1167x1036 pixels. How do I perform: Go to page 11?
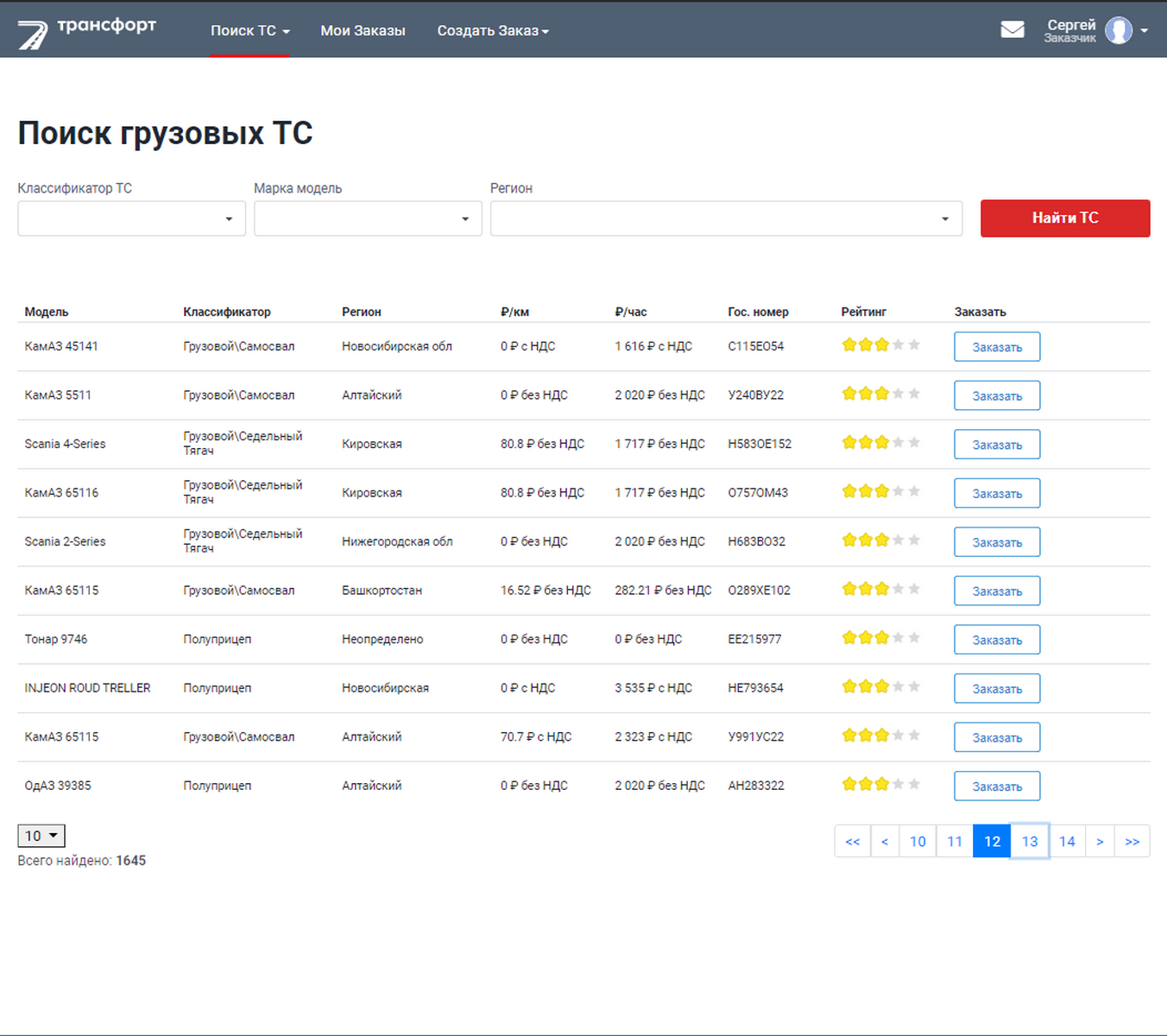click(x=955, y=841)
